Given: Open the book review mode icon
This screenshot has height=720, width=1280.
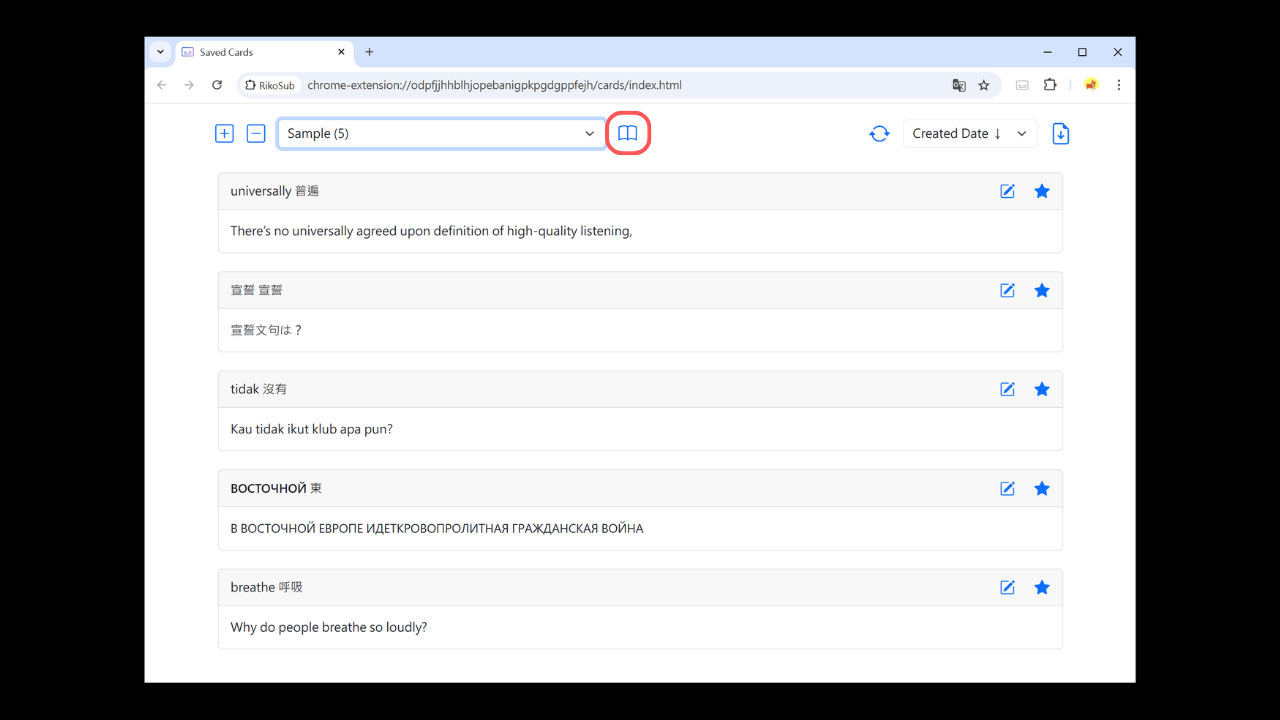Looking at the screenshot, I should pyautogui.click(x=627, y=133).
